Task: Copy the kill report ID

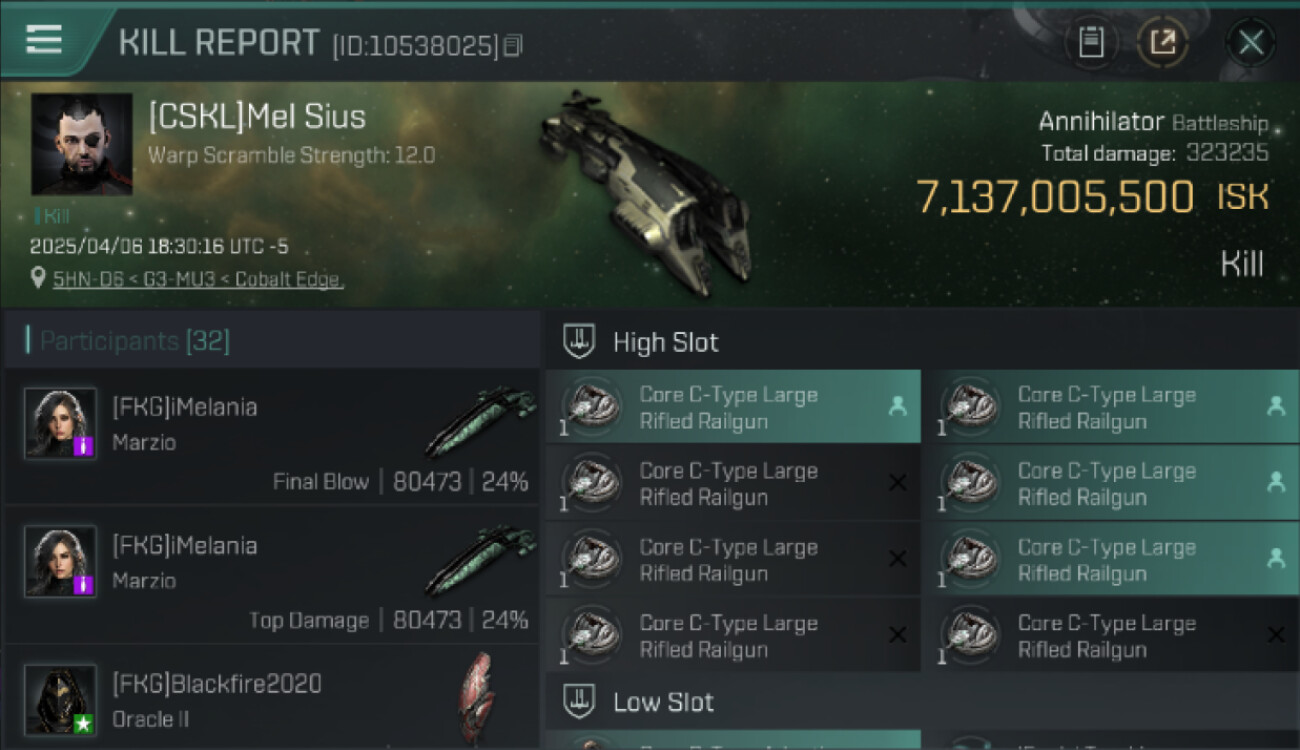Action: point(513,45)
